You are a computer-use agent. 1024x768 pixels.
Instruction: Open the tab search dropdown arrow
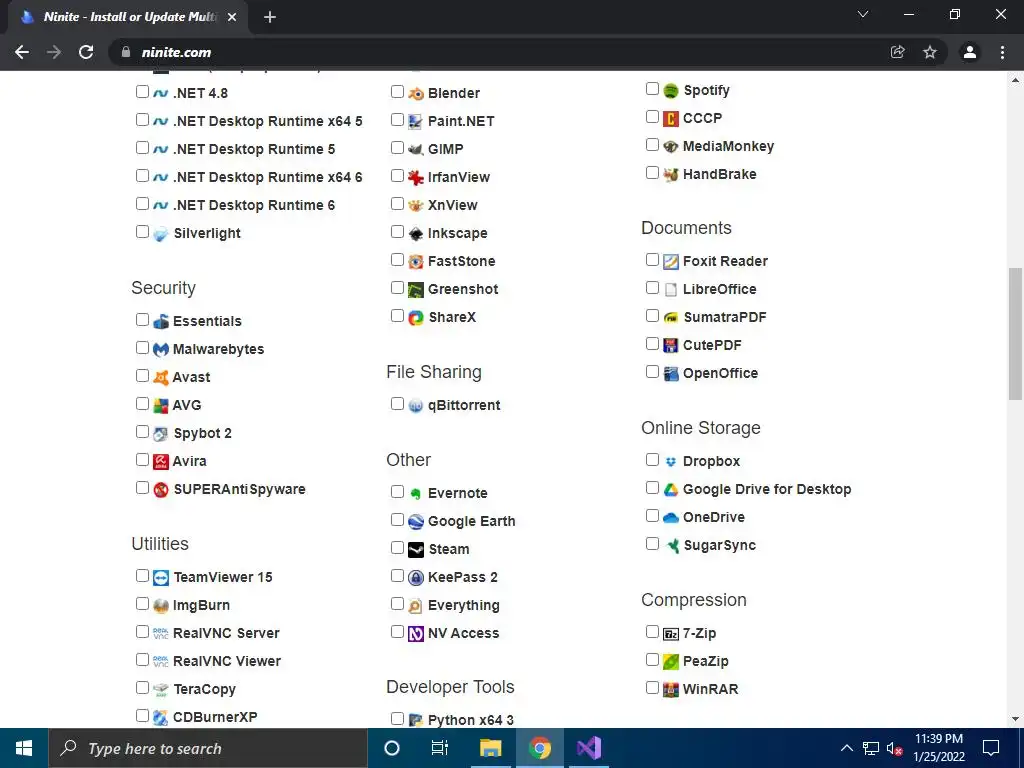point(863,14)
